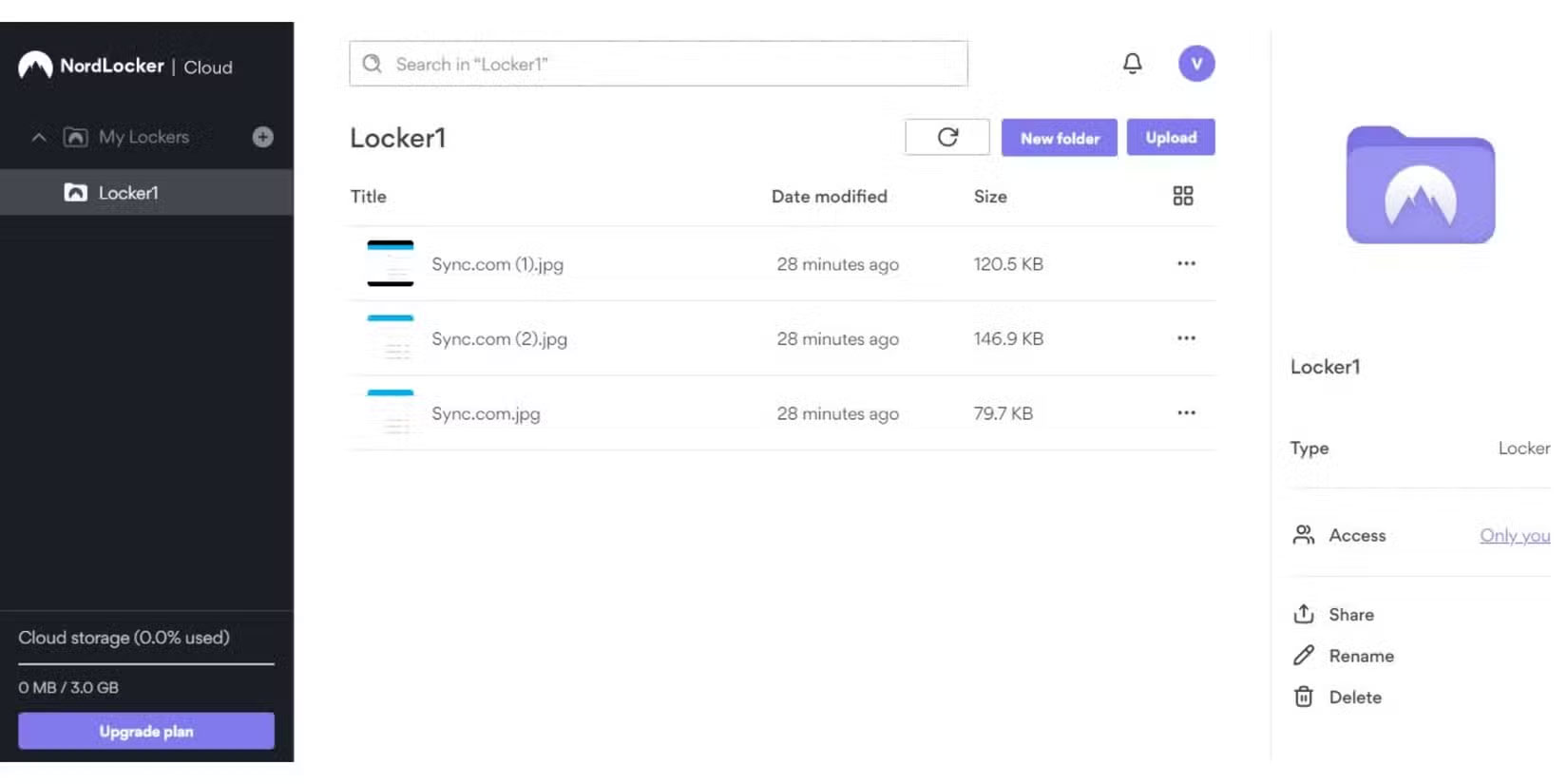Open the user profile avatar

pos(1196,64)
